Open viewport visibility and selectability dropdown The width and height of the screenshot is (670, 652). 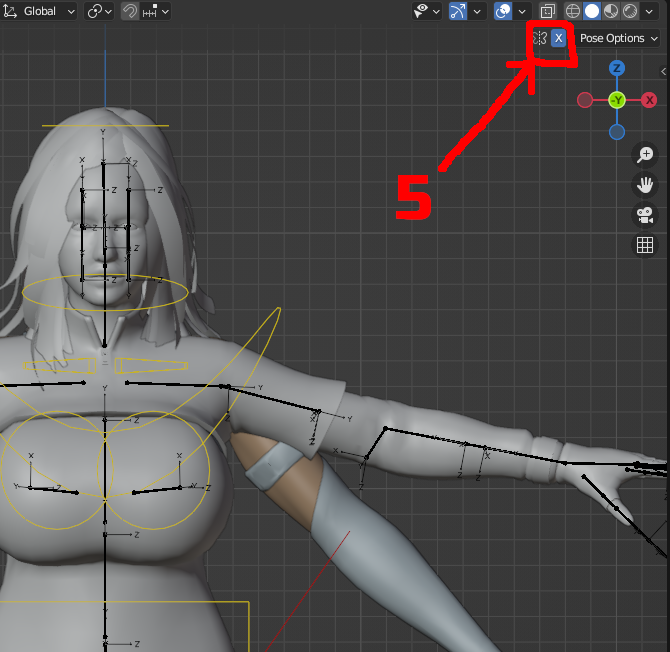click(x=426, y=11)
